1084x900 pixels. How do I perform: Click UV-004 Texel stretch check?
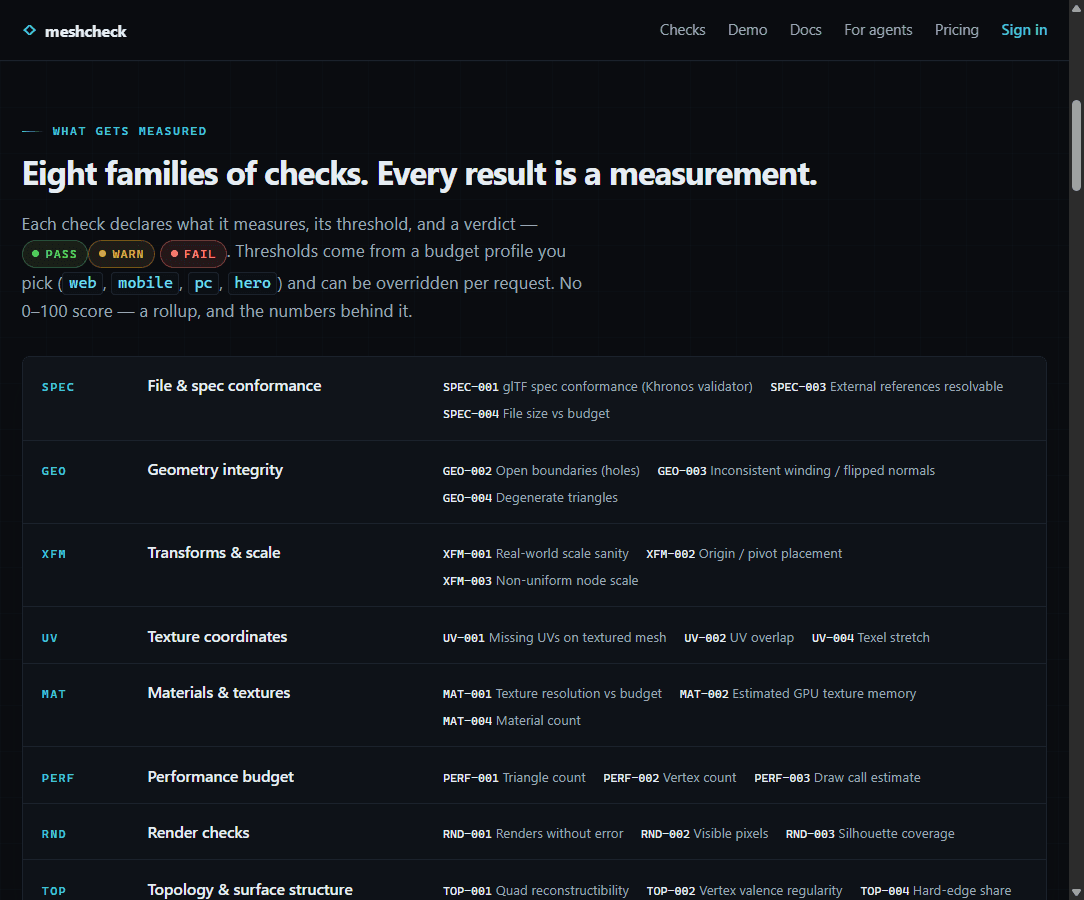(870, 637)
